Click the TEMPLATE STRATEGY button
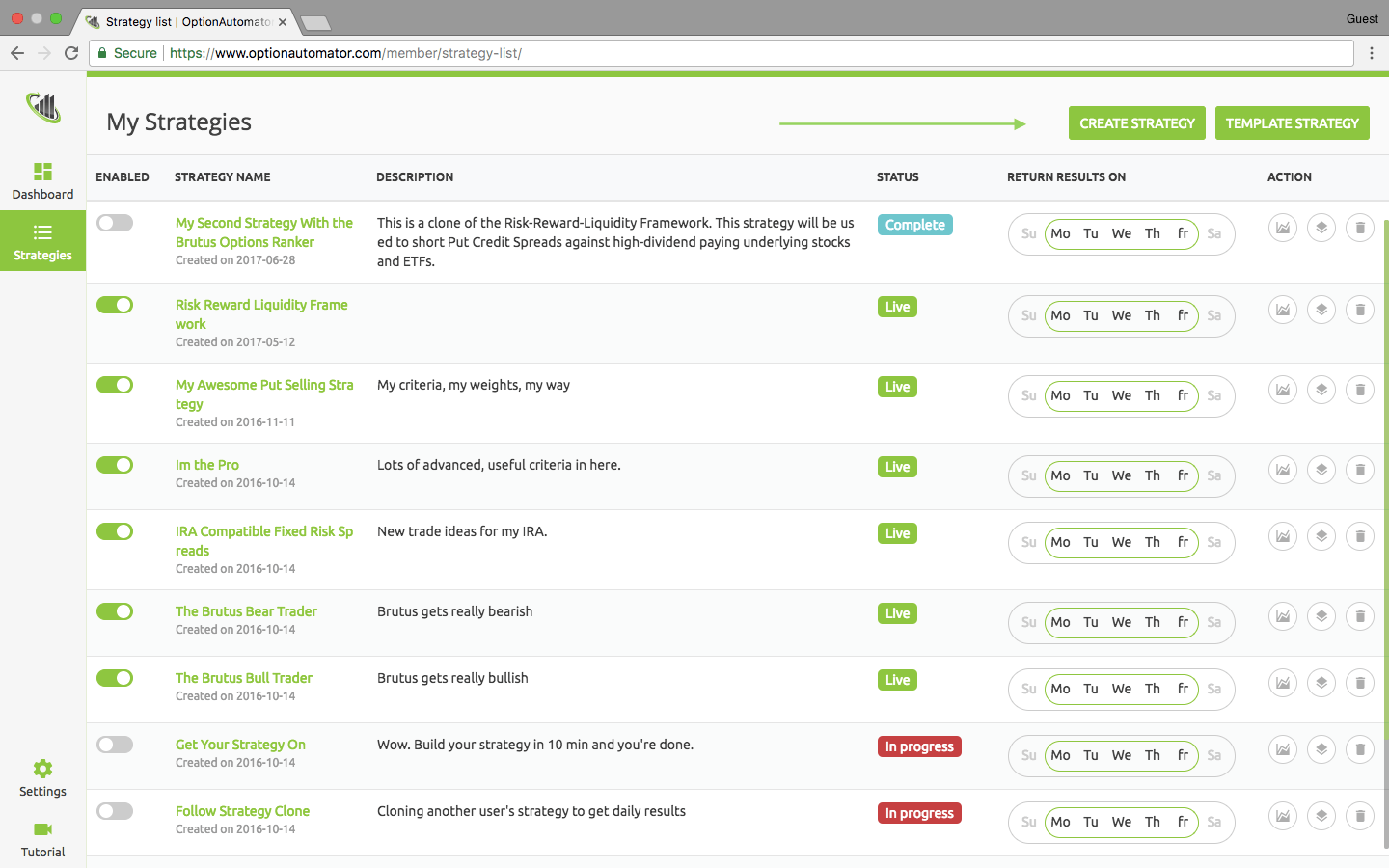 point(1293,122)
